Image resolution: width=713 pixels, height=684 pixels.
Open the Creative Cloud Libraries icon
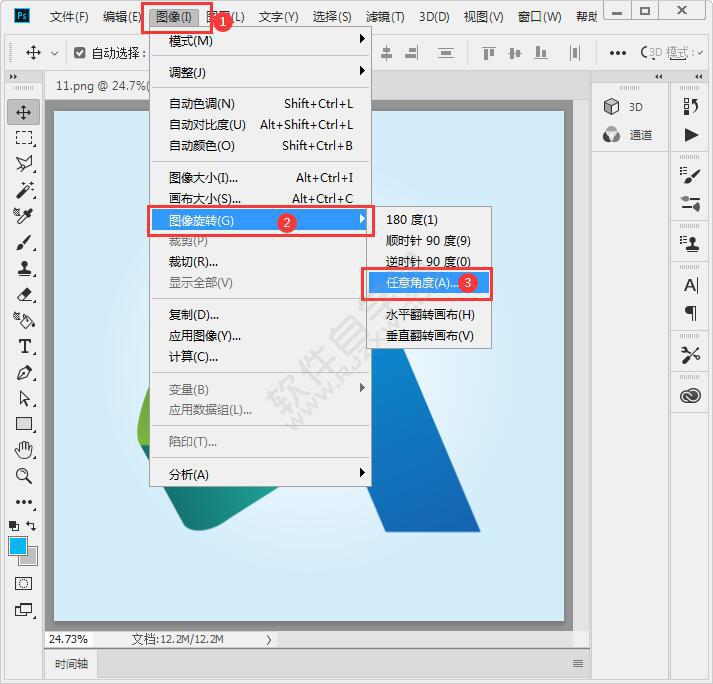tap(690, 396)
